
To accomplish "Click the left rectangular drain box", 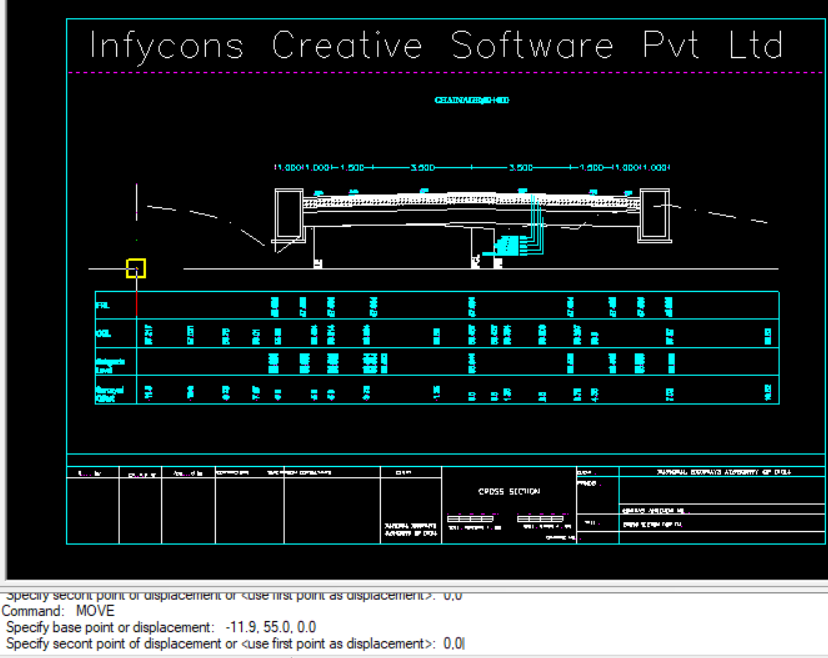I will click(x=287, y=216).
